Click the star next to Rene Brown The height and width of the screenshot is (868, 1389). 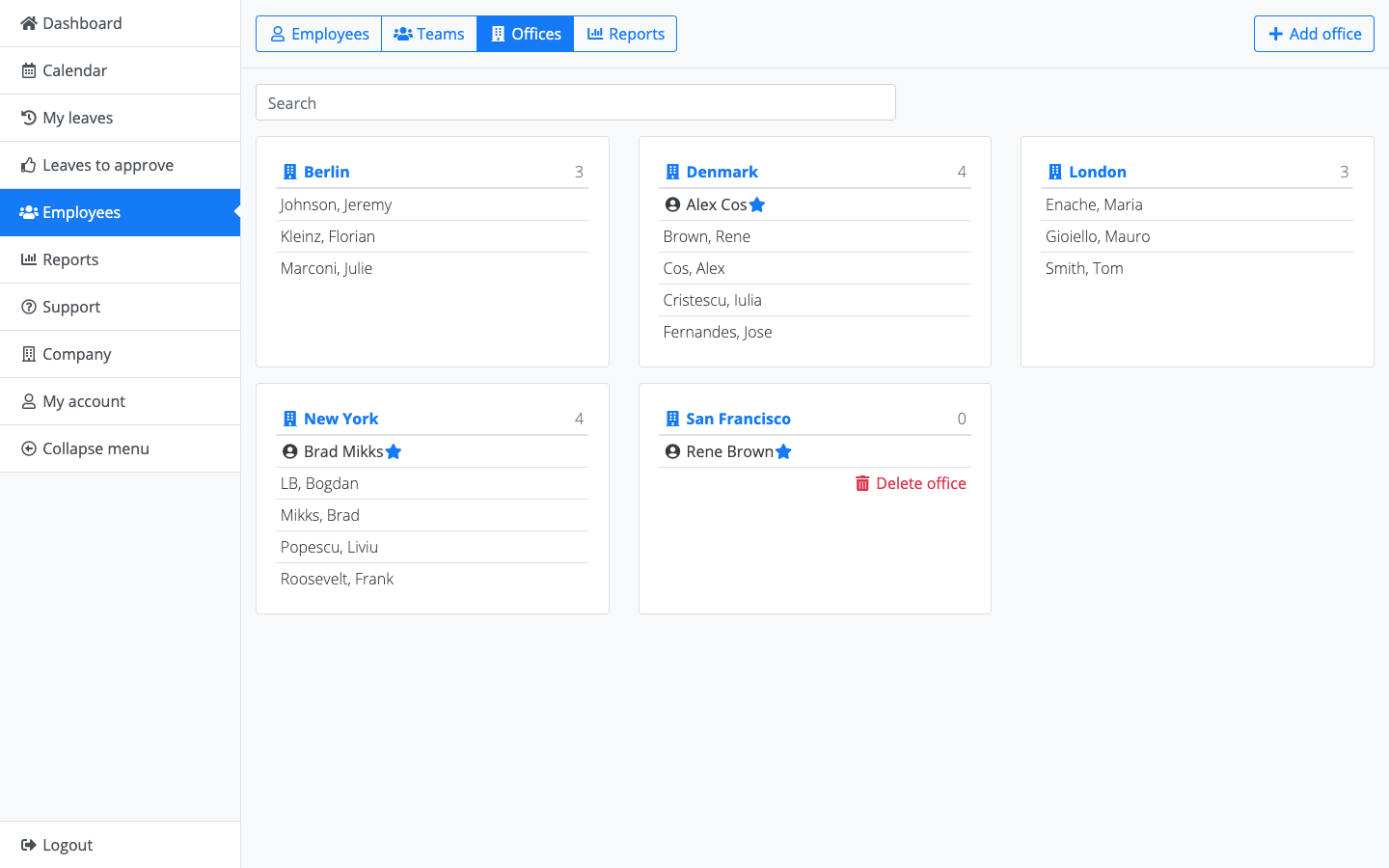783,451
